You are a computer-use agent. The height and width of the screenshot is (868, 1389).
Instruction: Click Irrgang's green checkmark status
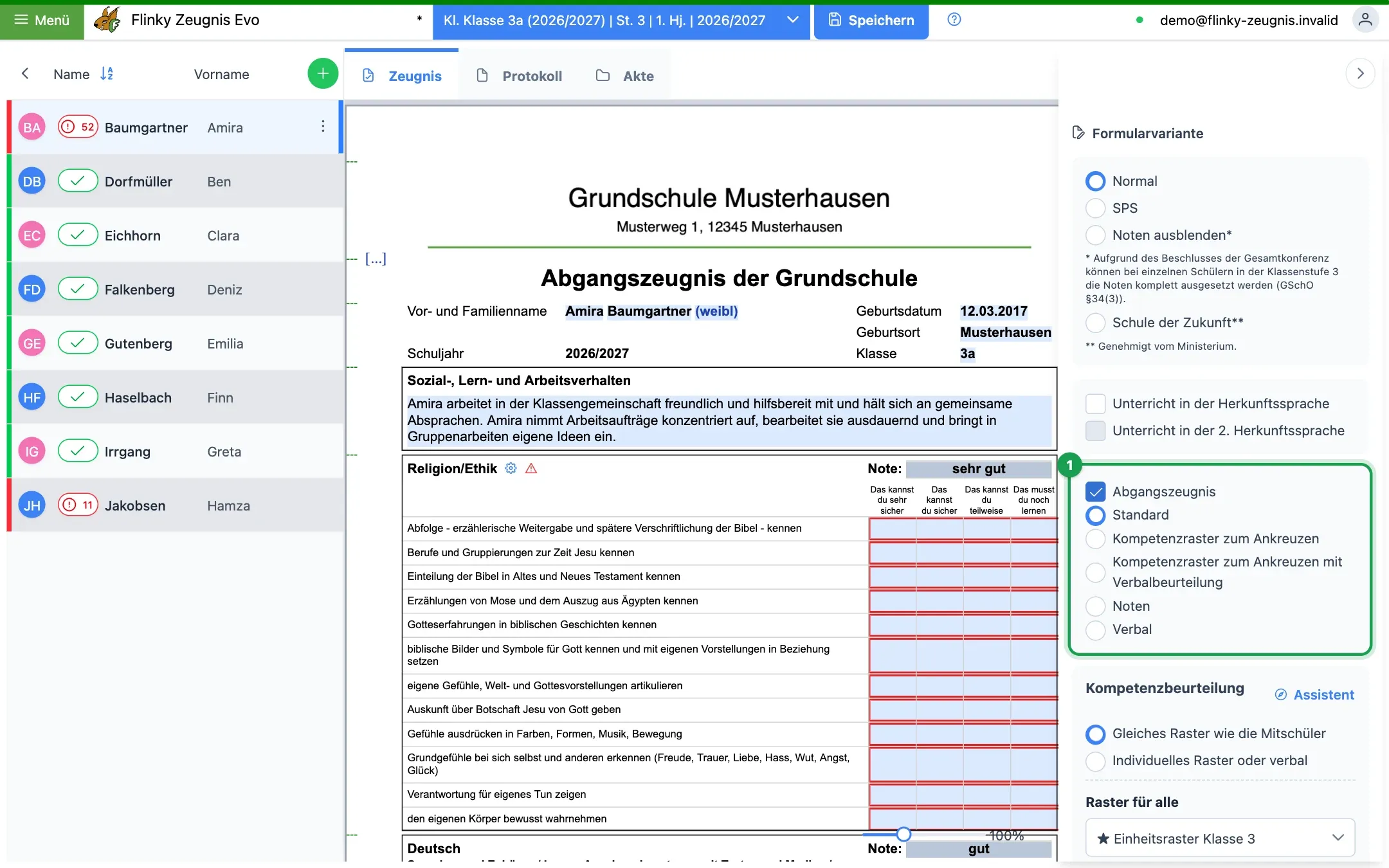tap(78, 451)
